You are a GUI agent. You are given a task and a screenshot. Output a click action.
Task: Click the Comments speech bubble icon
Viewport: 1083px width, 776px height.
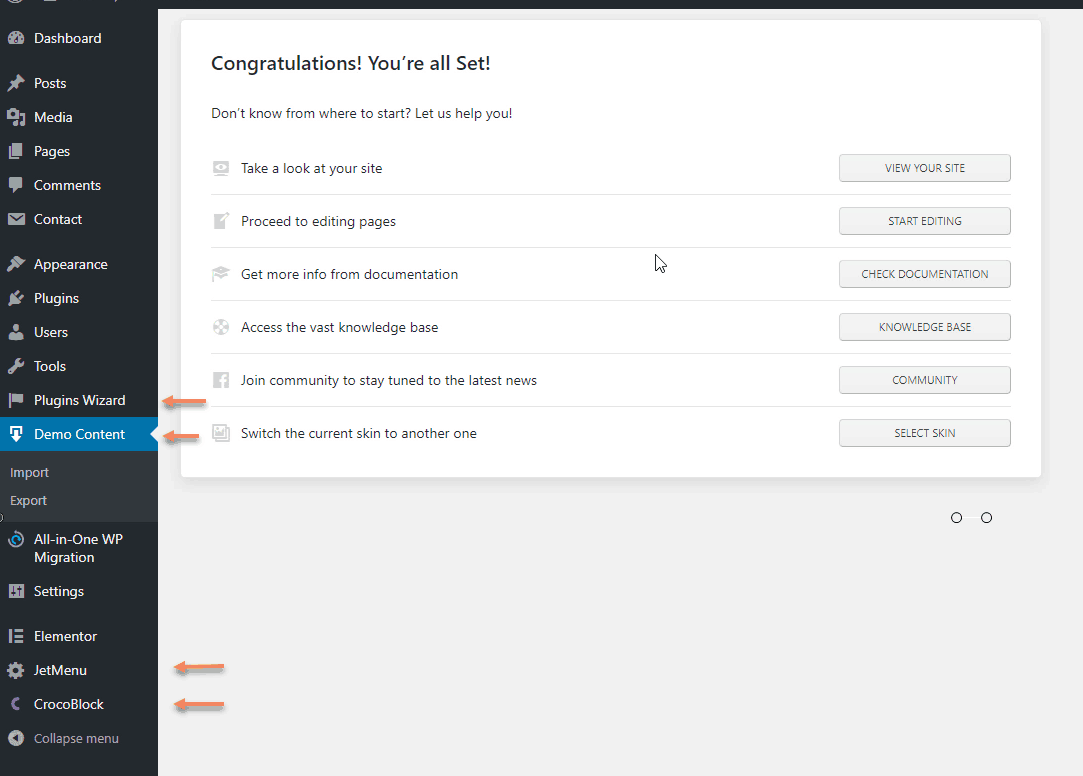[16, 186]
